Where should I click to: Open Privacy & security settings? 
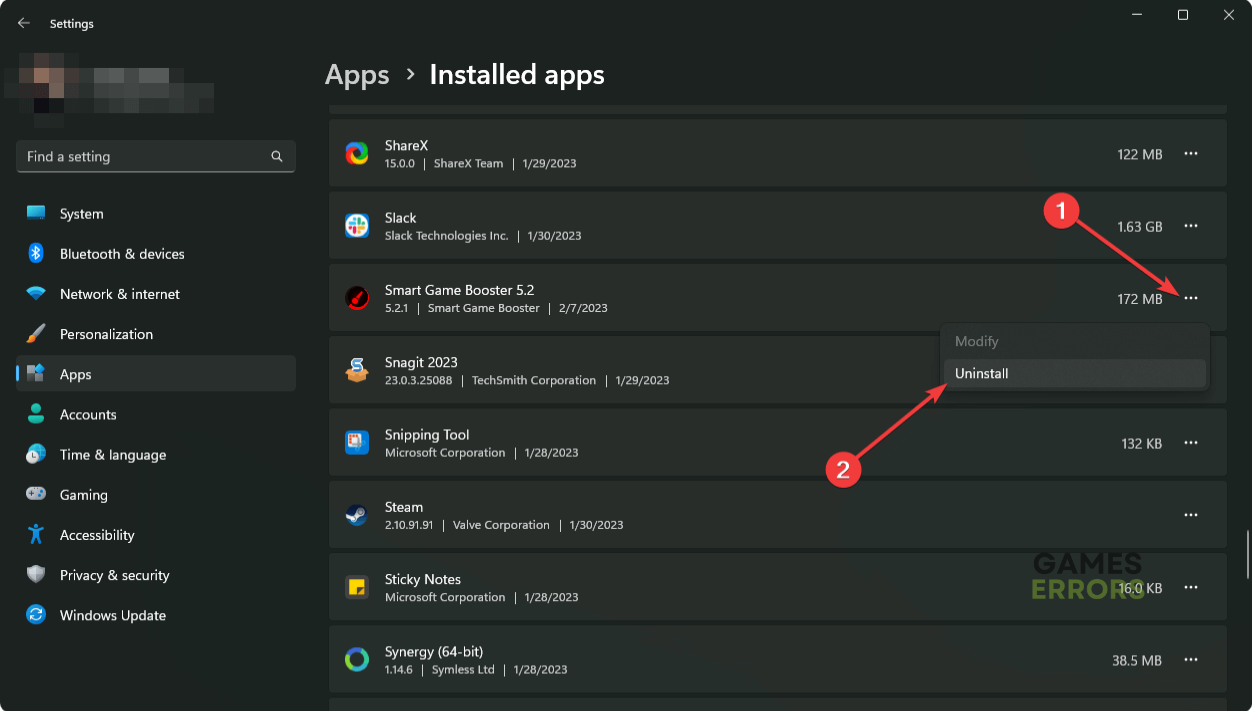[x=114, y=575]
